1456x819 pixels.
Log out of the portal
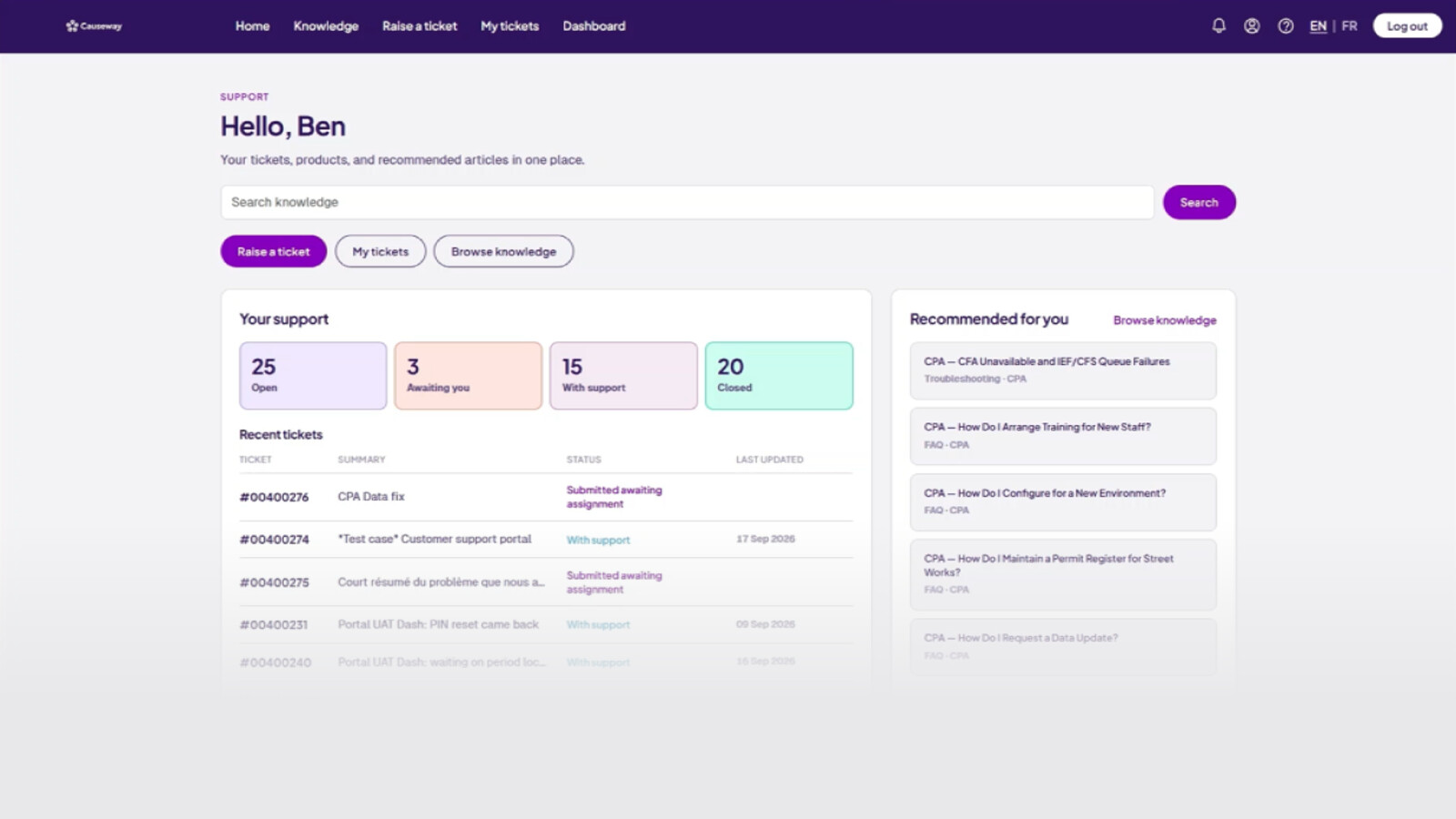1407,25
